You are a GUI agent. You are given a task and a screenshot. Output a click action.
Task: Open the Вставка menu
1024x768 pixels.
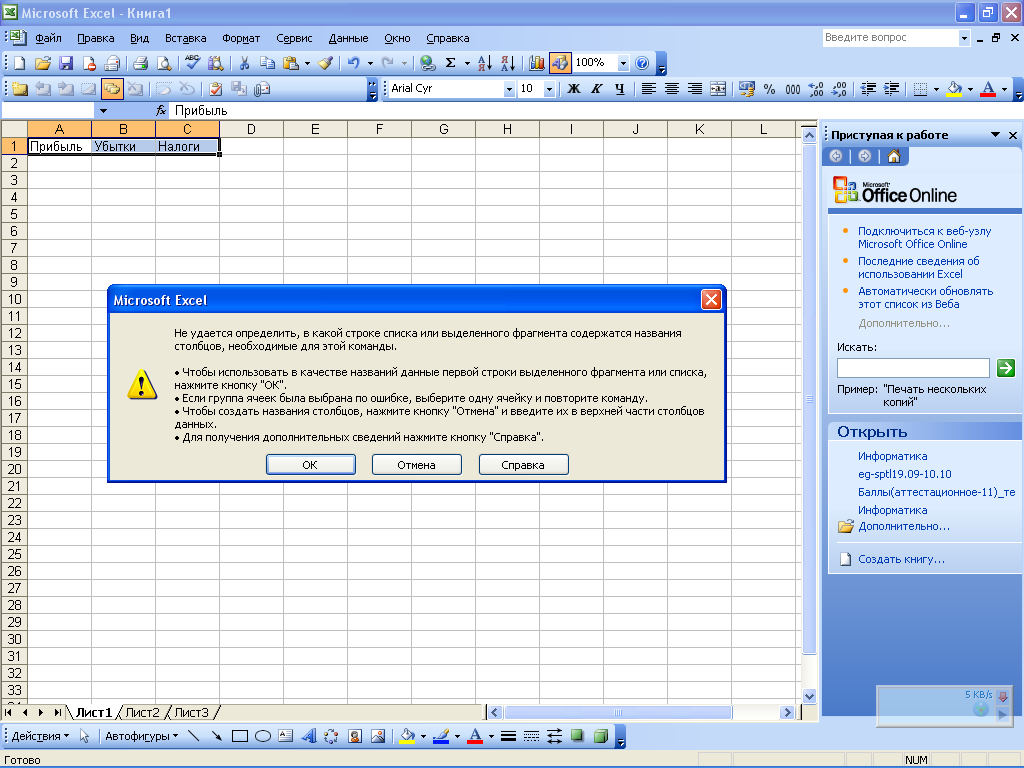185,38
